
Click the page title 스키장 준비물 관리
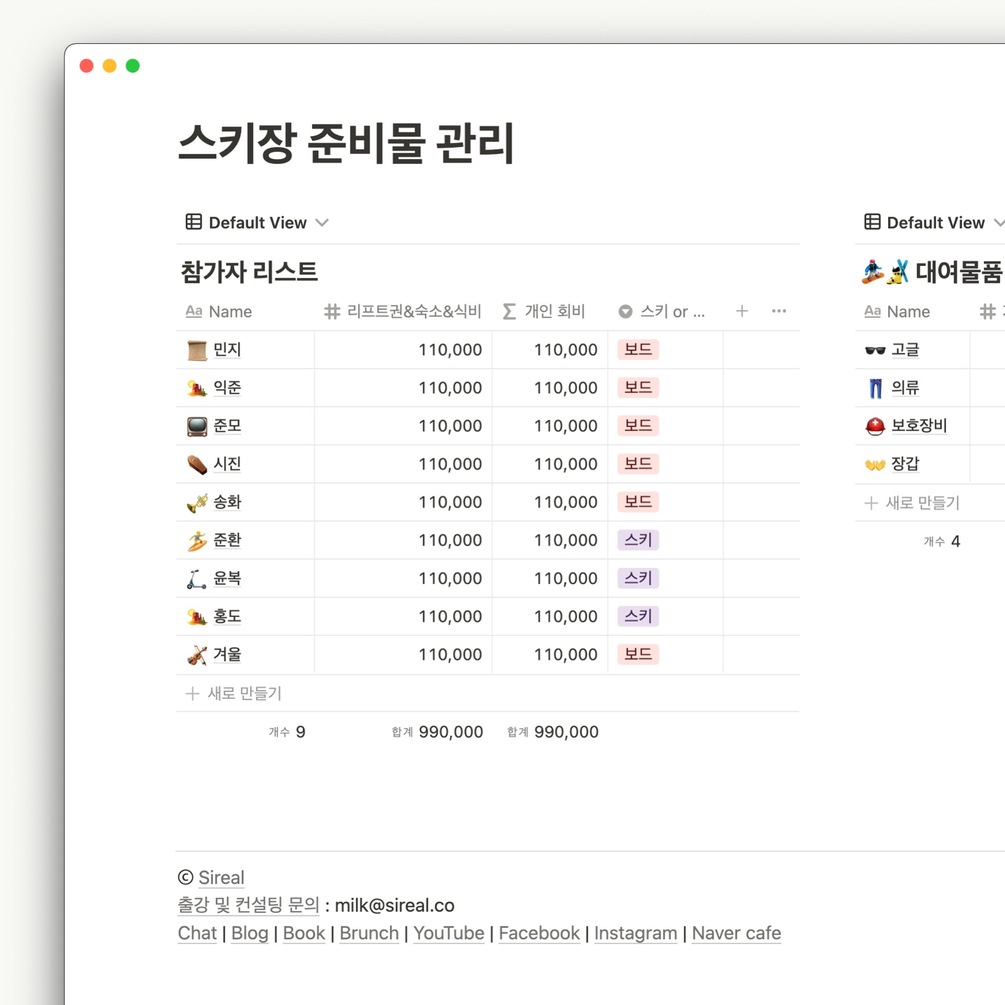[x=346, y=142]
